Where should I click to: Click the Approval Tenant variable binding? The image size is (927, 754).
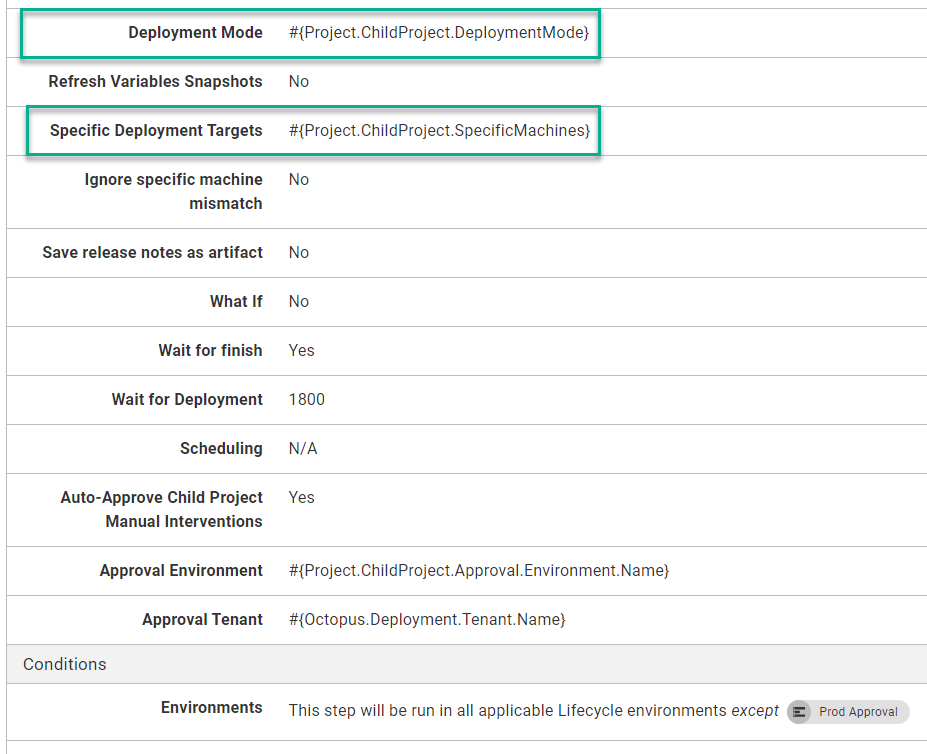click(425, 619)
